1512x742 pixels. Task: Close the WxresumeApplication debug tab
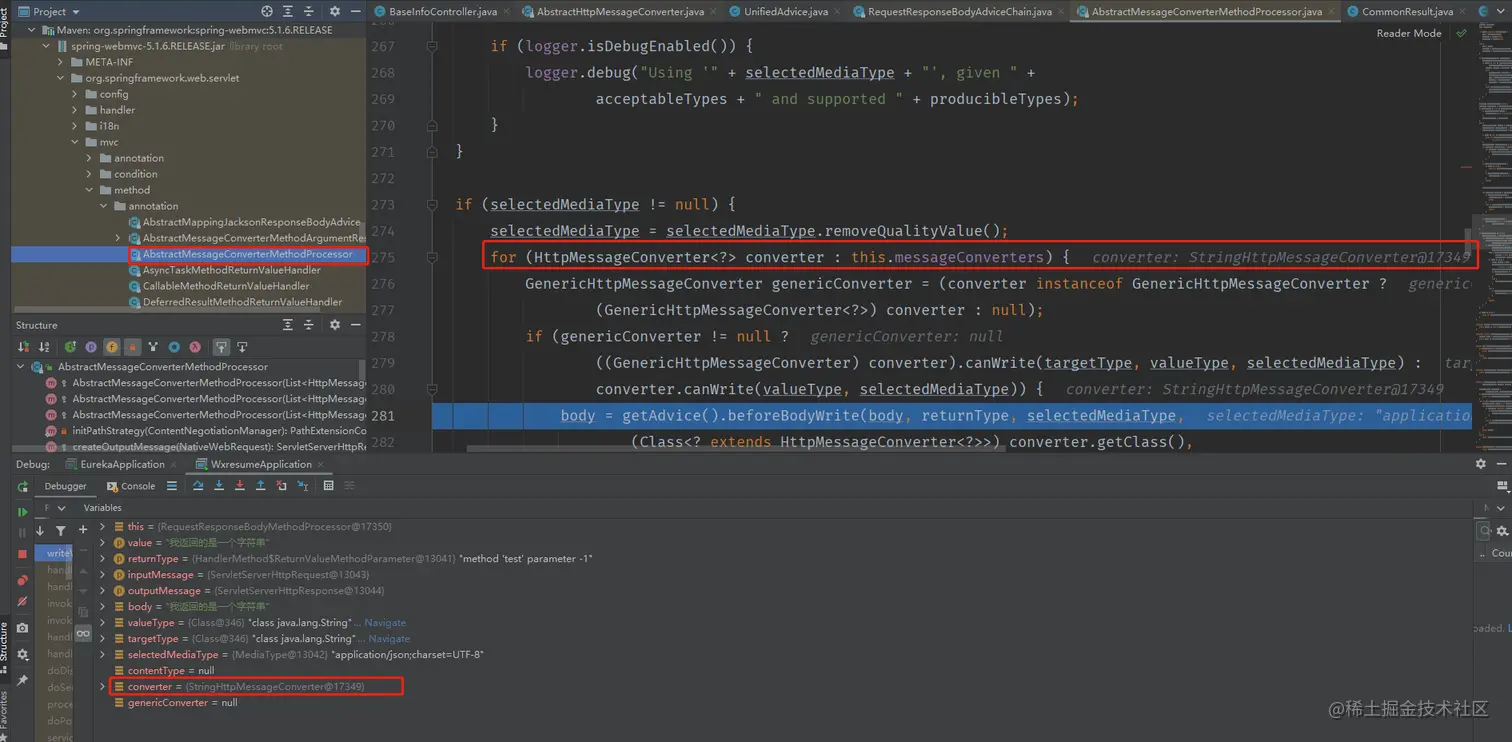point(320,464)
